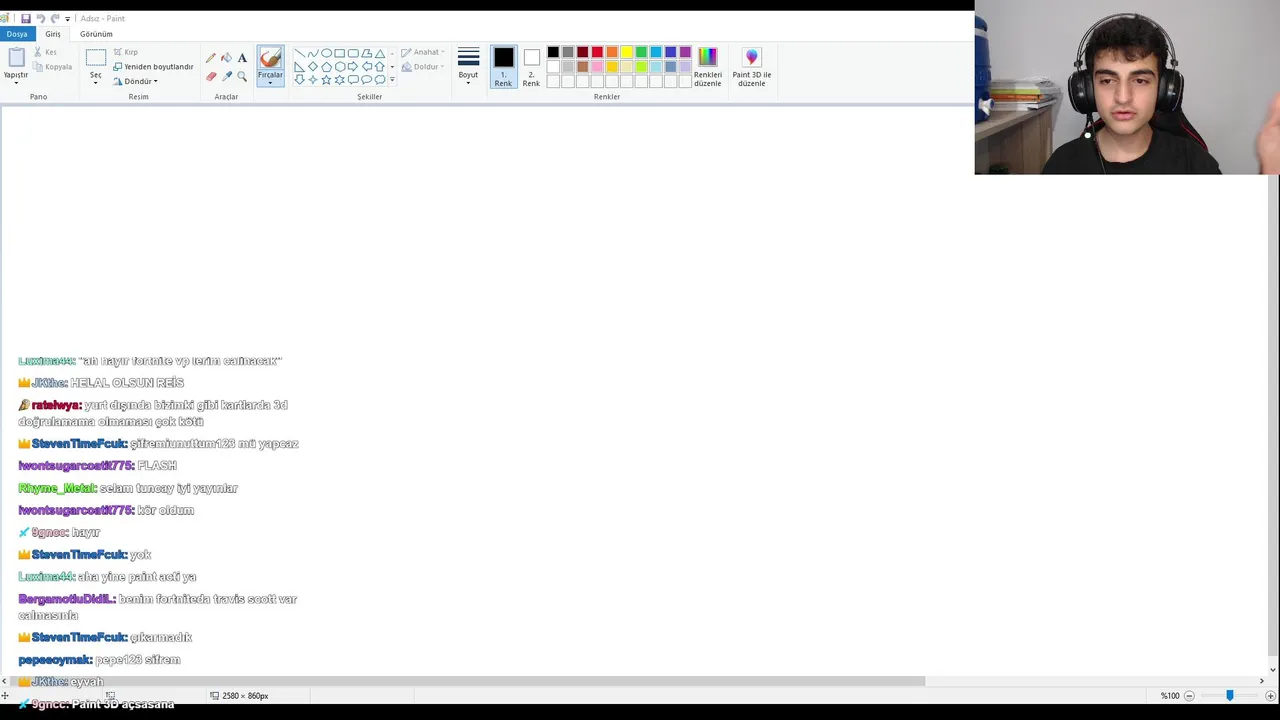Choose the red color swatch
Image resolution: width=1280 pixels, height=720 pixels.
[x=597, y=52]
